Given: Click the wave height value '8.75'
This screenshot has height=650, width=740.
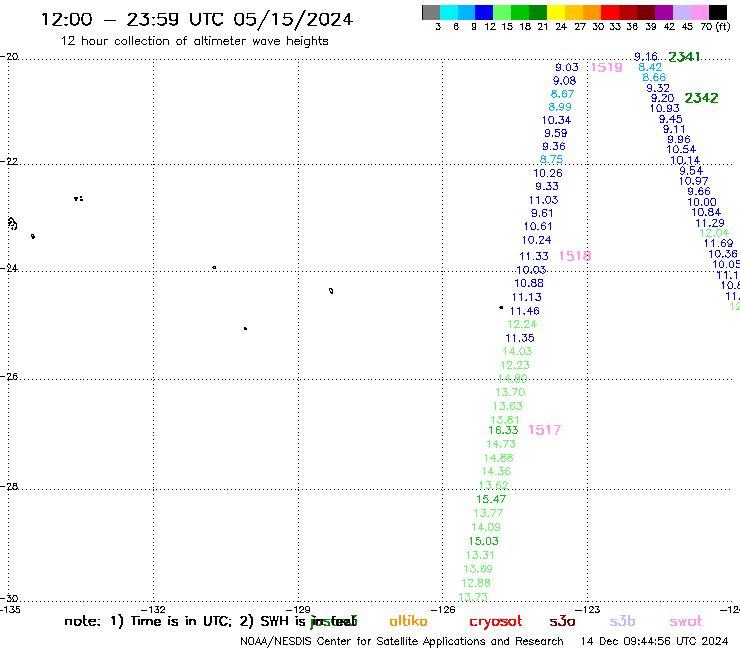Looking at the screenshot, I should pyautogui.click(x=551, y=160).
